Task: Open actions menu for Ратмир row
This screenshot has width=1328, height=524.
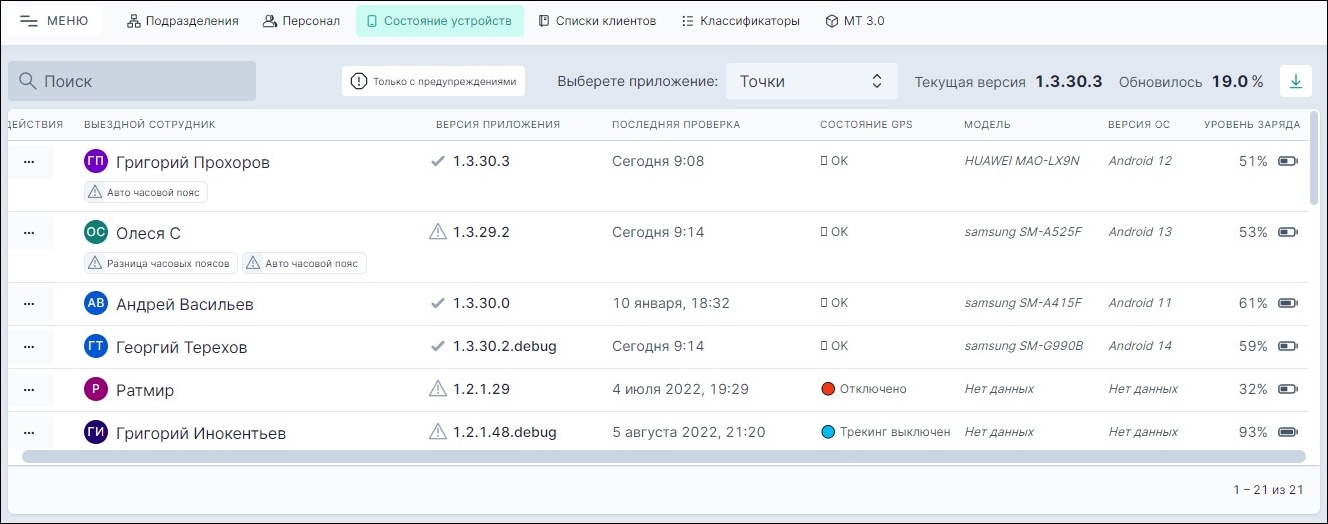Action: click(x=29, y=389)
